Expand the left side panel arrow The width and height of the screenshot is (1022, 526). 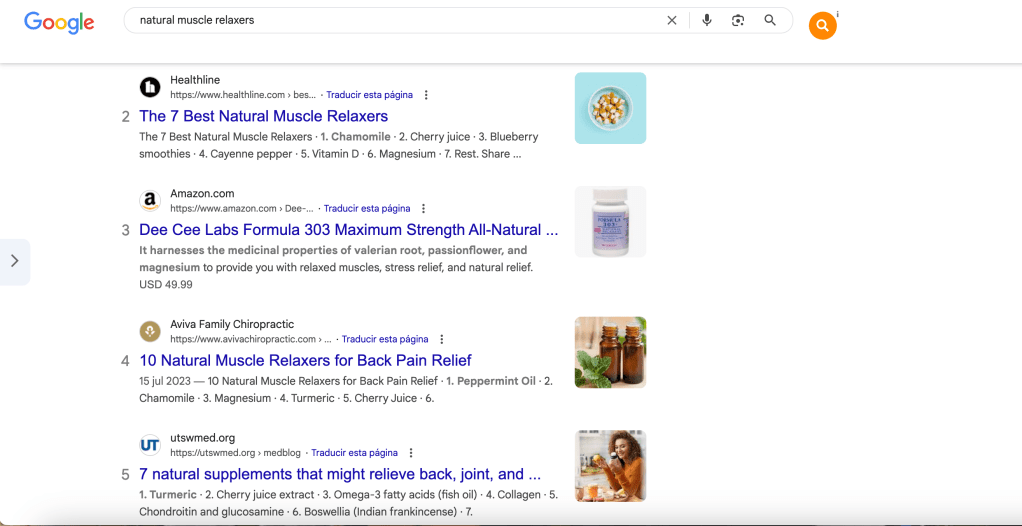(14, 261)
